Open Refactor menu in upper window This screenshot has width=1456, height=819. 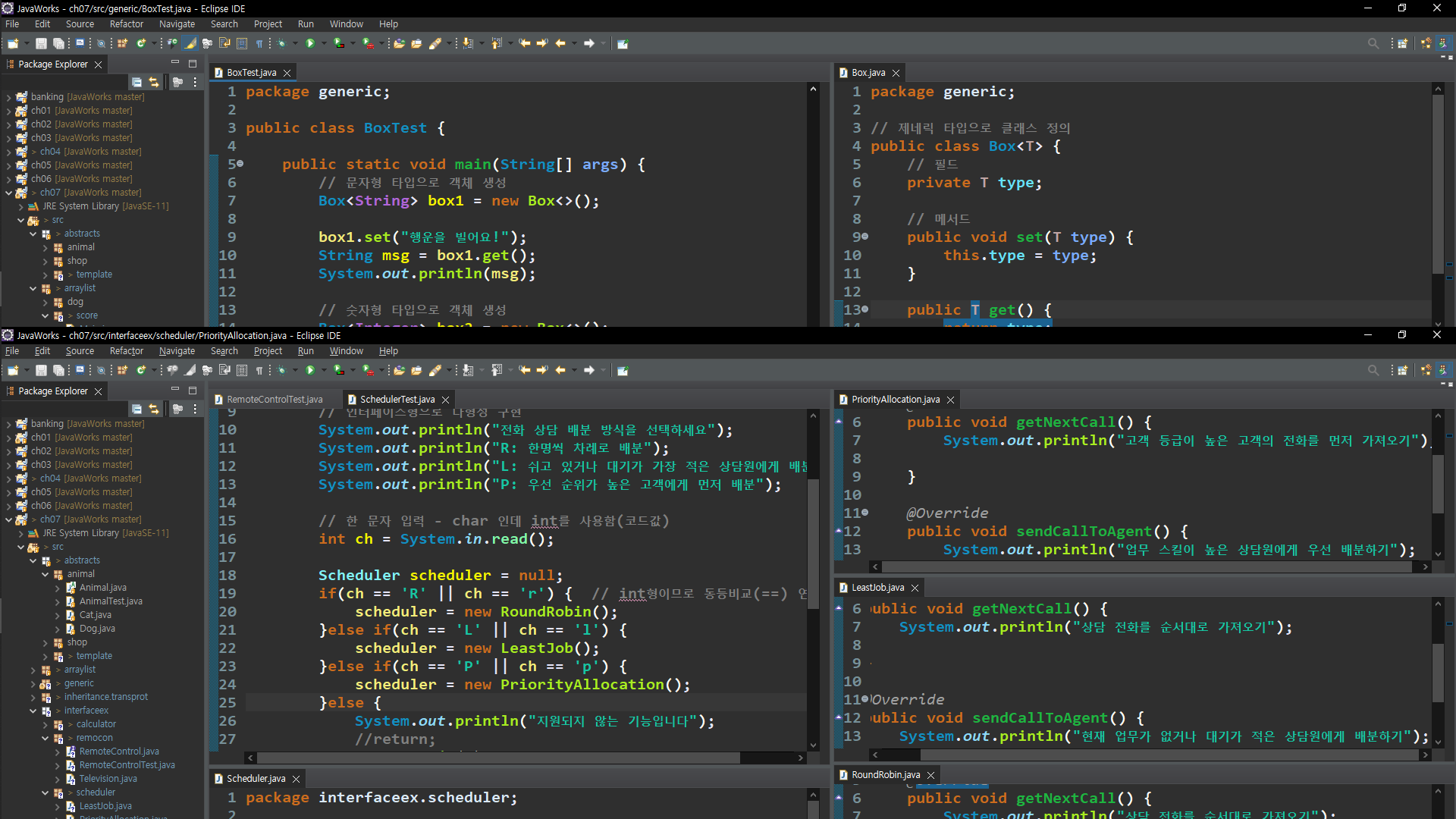tap(126, 24)
